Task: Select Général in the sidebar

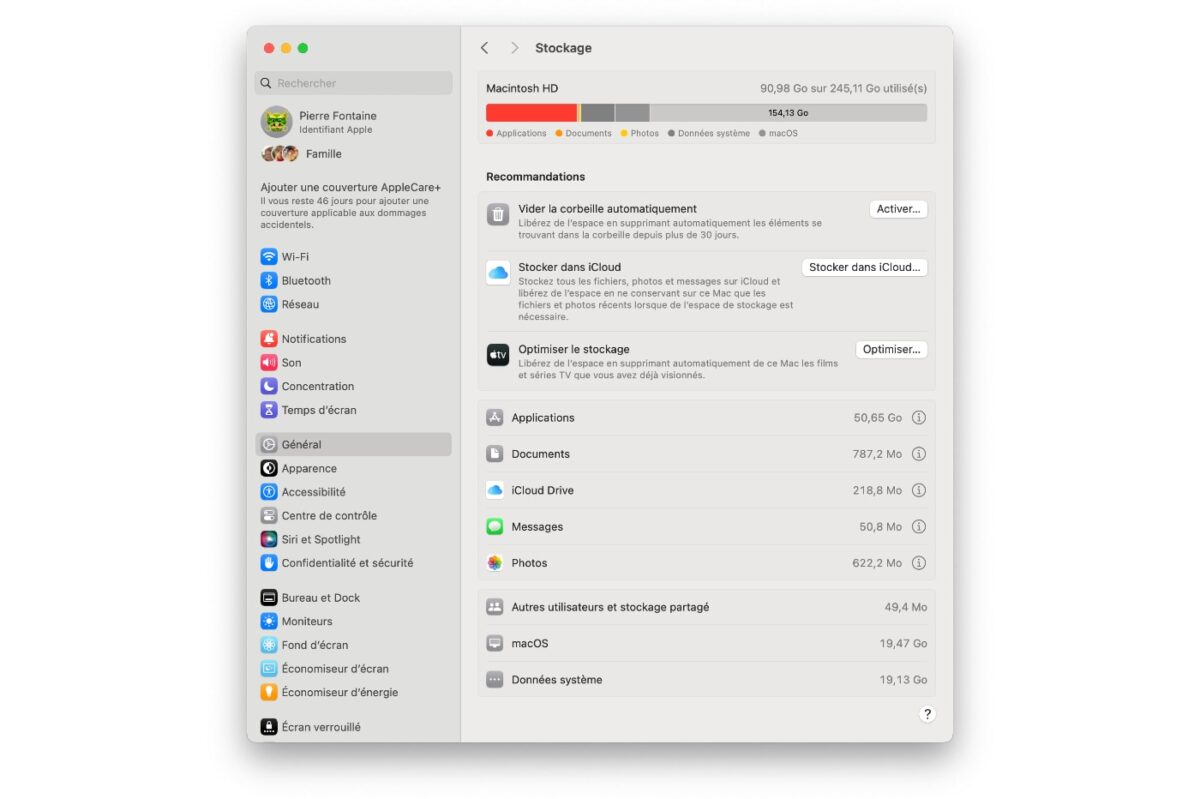Action: (x=353, y=444)
